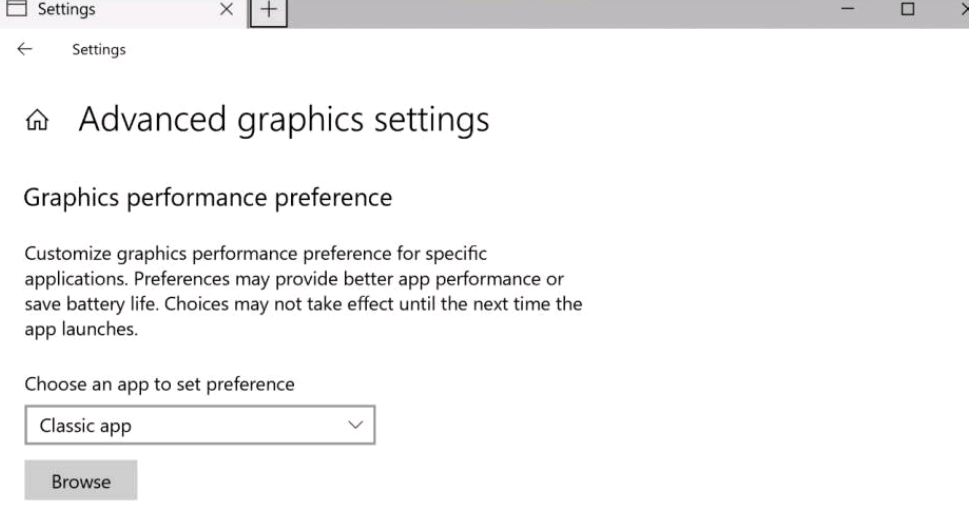Click the graphics preference description paragraph
969x518 pixels.
[303, 291]
